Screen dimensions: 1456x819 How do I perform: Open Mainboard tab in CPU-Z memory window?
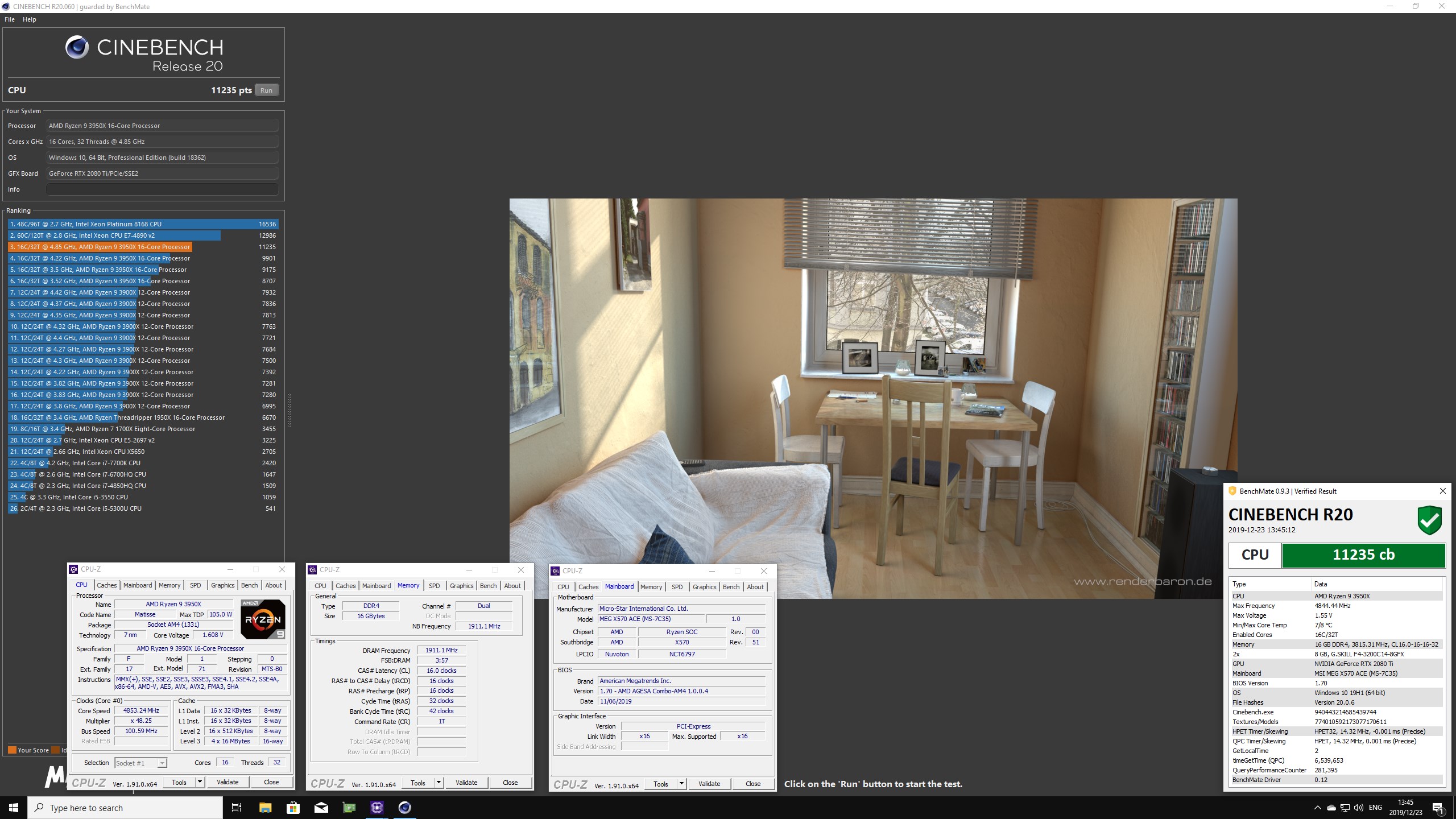pyautogui.click(x=377, y=586)
